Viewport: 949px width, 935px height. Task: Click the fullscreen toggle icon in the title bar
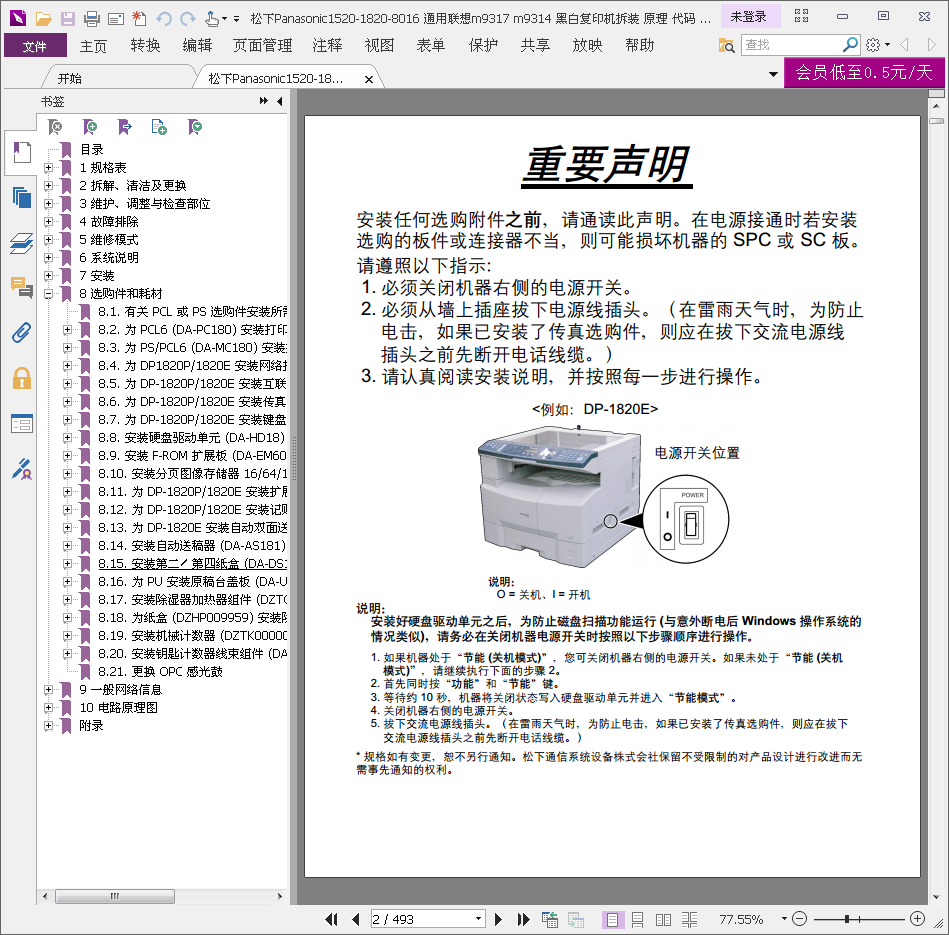tap(801, 16)
